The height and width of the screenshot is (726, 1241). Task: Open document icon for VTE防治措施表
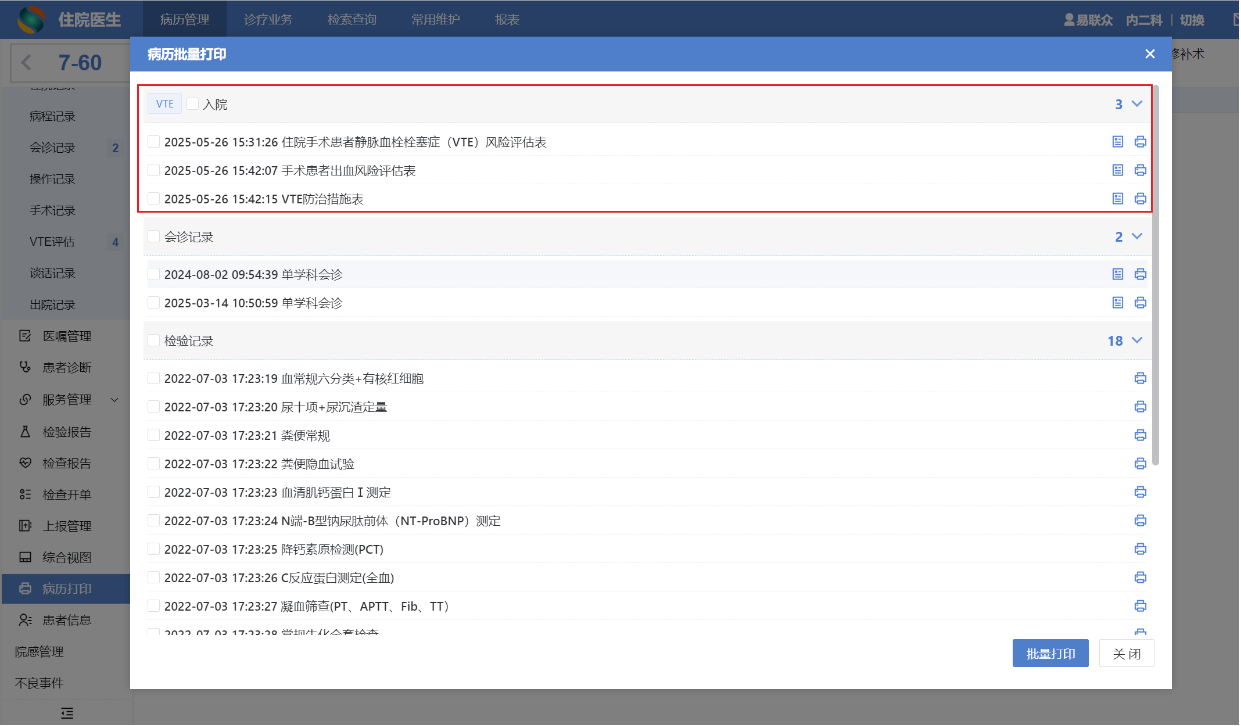pos(1118,198)
